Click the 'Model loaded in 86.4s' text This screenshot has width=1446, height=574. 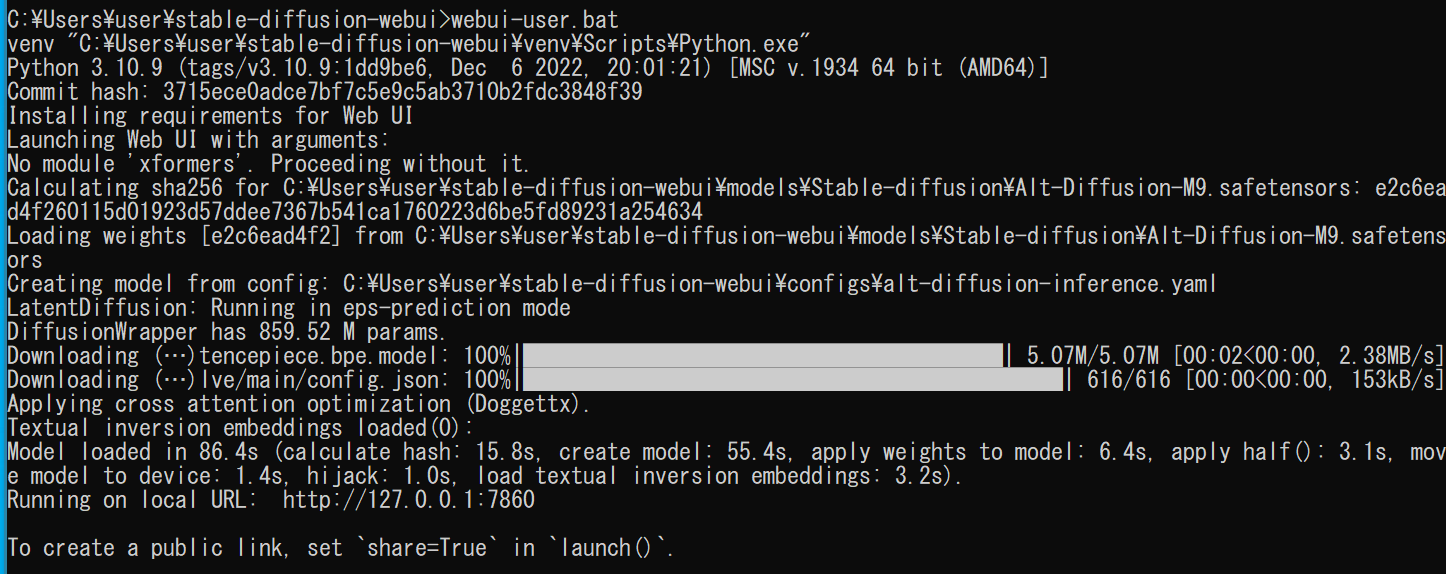pyautogui.click(x=135, y=451)
